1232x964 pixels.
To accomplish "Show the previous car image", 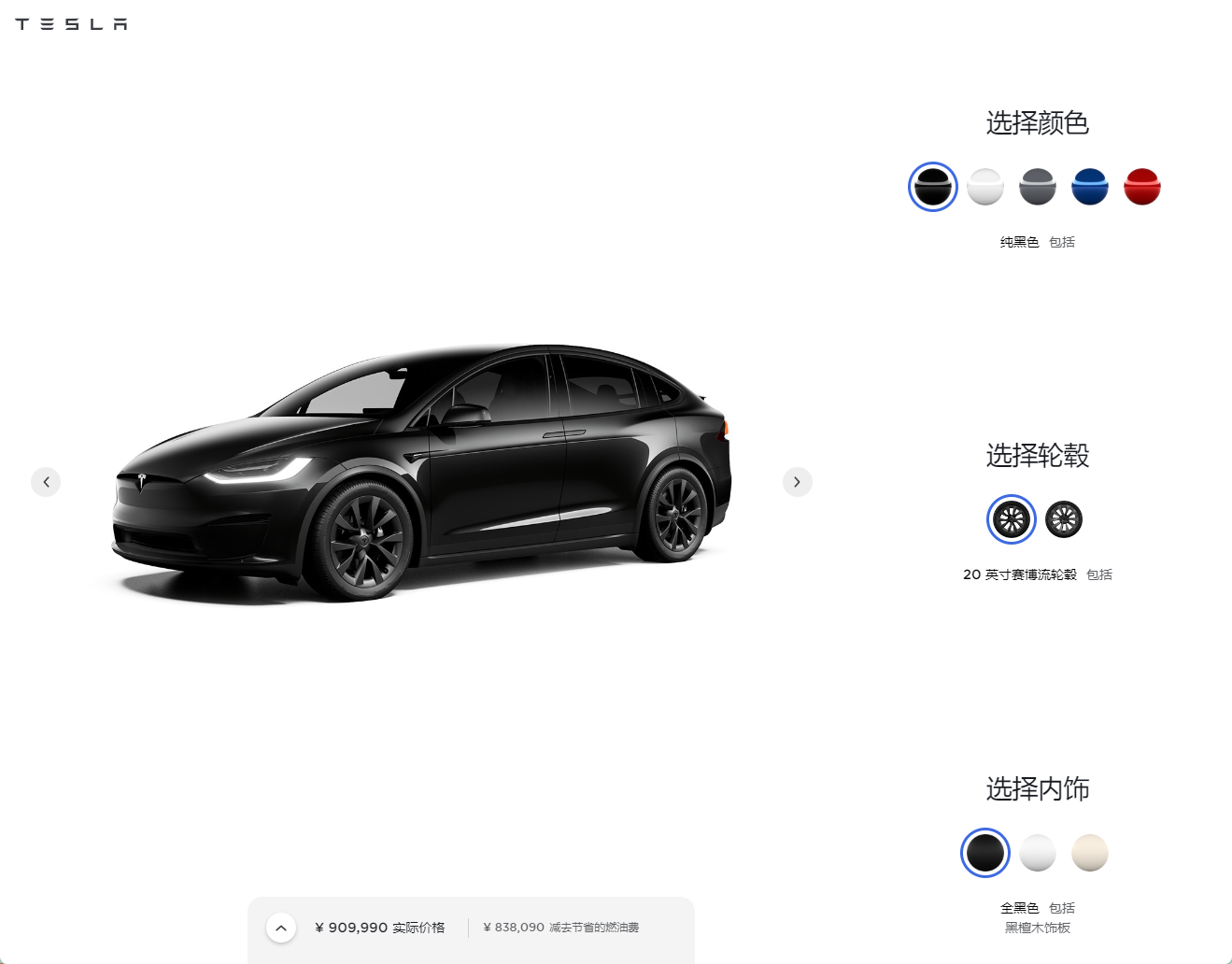I will tap(46, 482).
